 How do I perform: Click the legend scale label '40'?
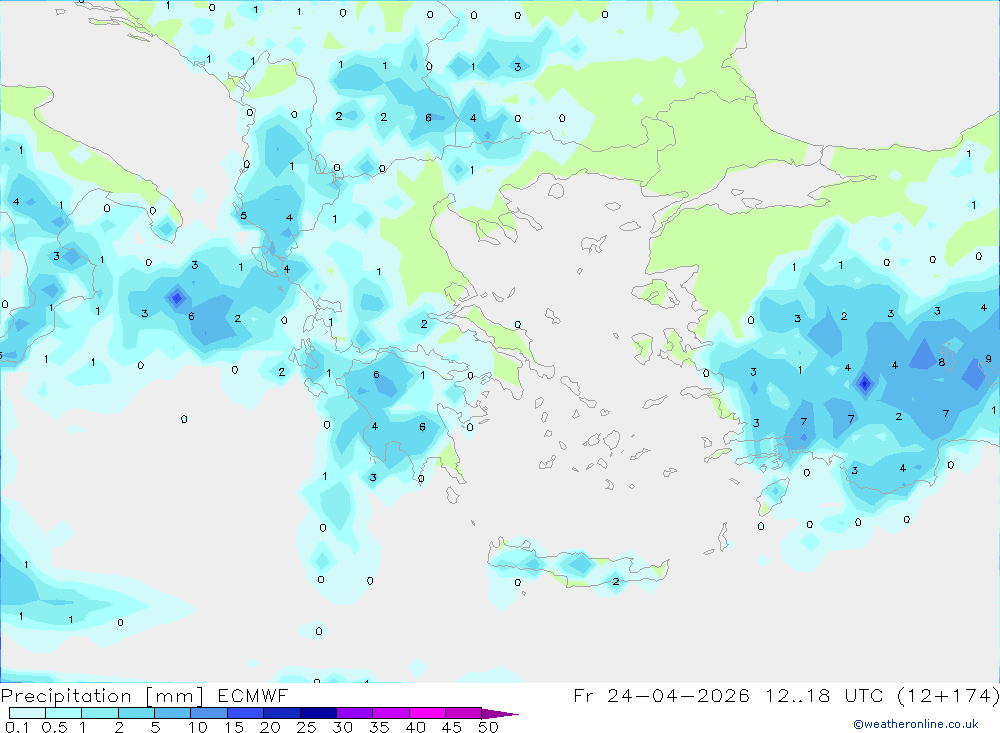tap(416, 727)
